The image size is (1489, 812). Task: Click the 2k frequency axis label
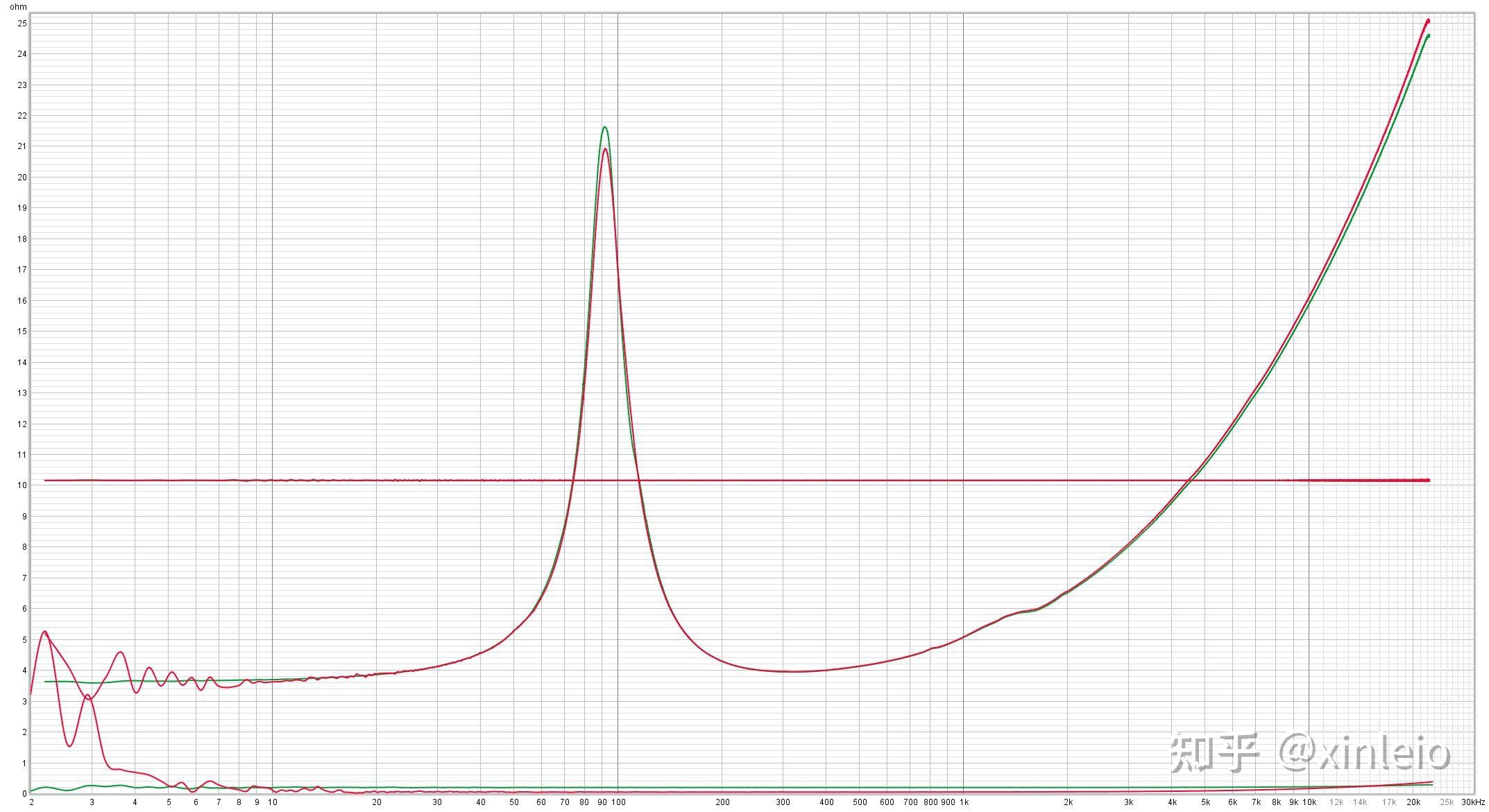[x=1068, y=802]
